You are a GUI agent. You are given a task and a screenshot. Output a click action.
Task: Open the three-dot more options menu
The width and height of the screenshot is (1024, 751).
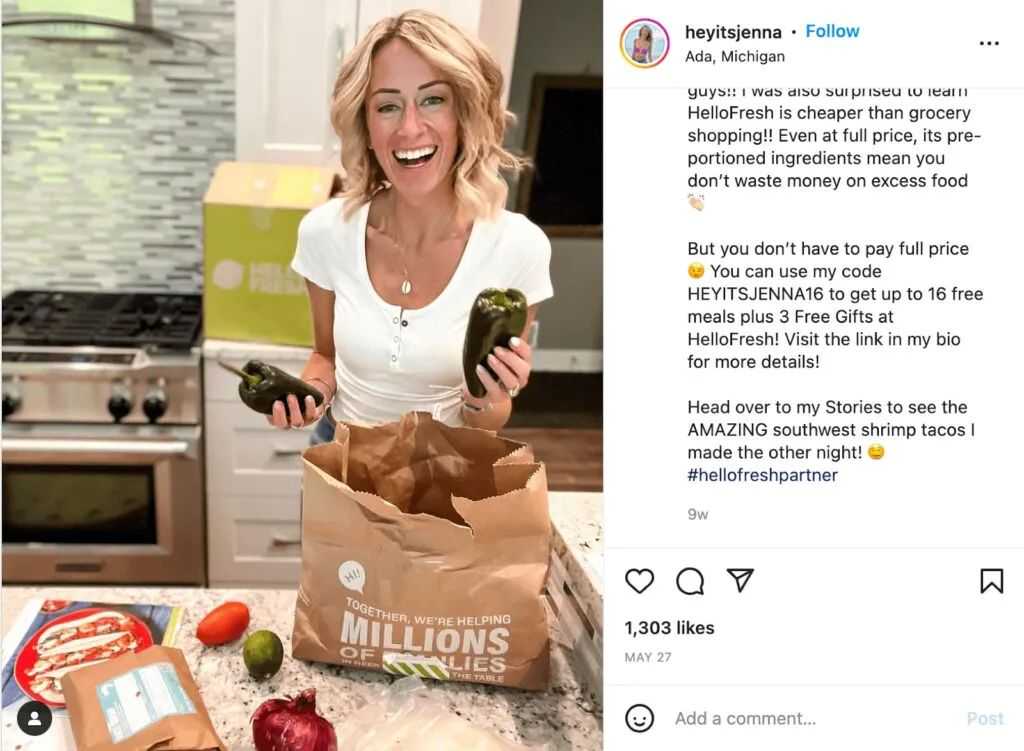tap(989, 43)
